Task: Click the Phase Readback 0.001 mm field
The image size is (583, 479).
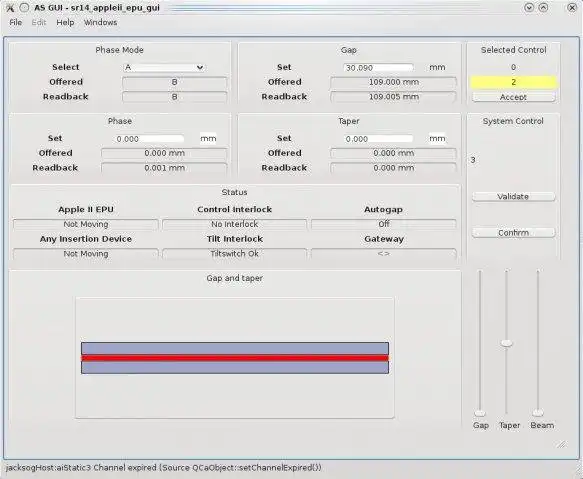Action: (164, 168)
